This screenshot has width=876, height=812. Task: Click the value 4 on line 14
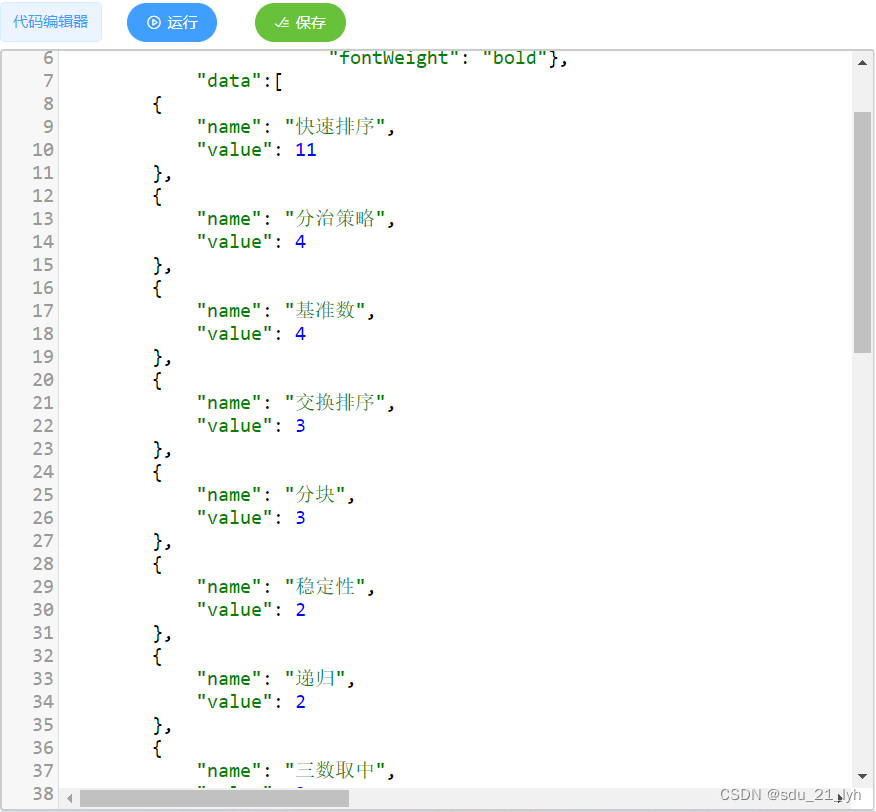[x=300, y=241]
